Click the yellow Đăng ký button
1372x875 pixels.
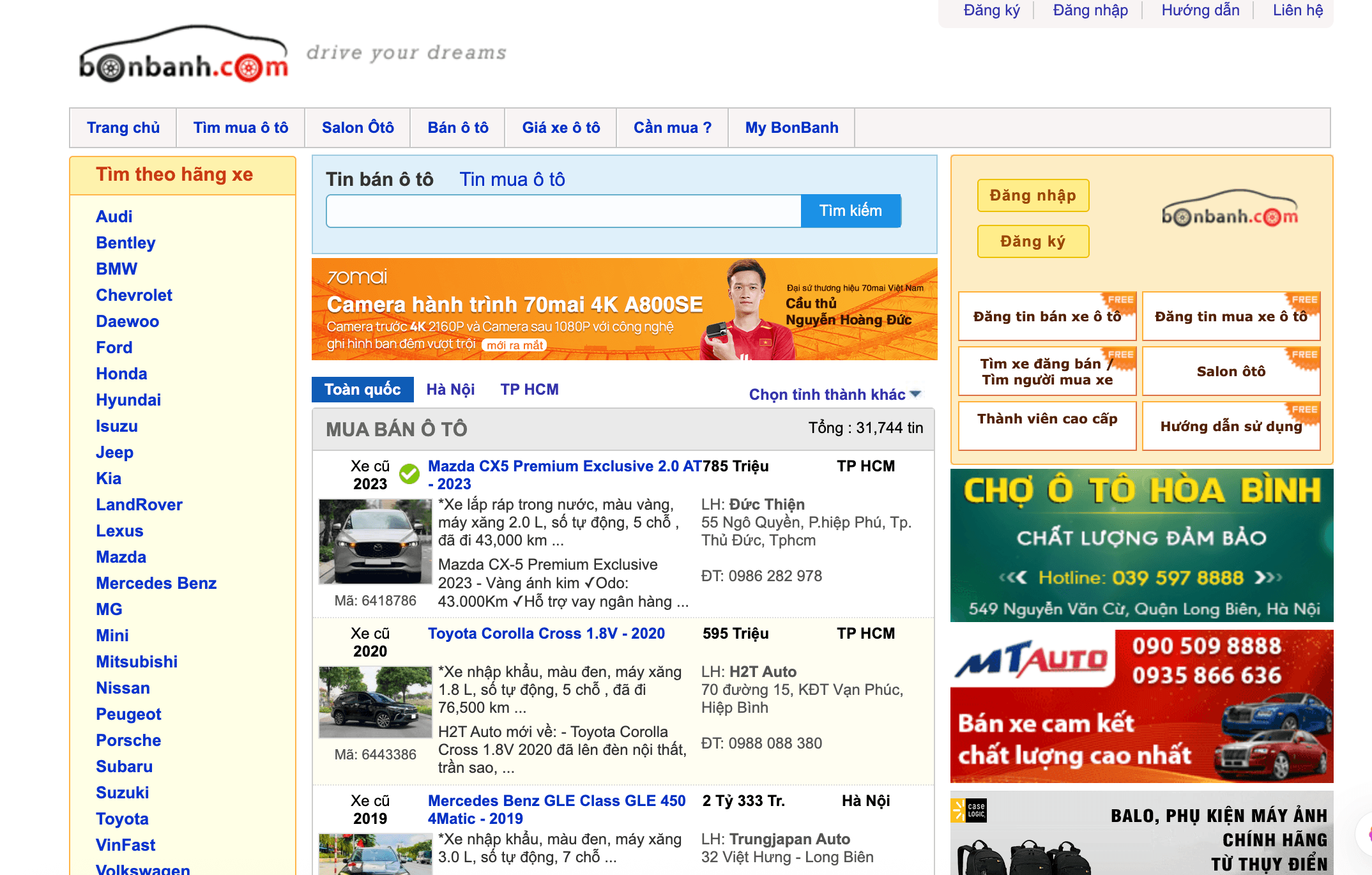point(1033,241)
